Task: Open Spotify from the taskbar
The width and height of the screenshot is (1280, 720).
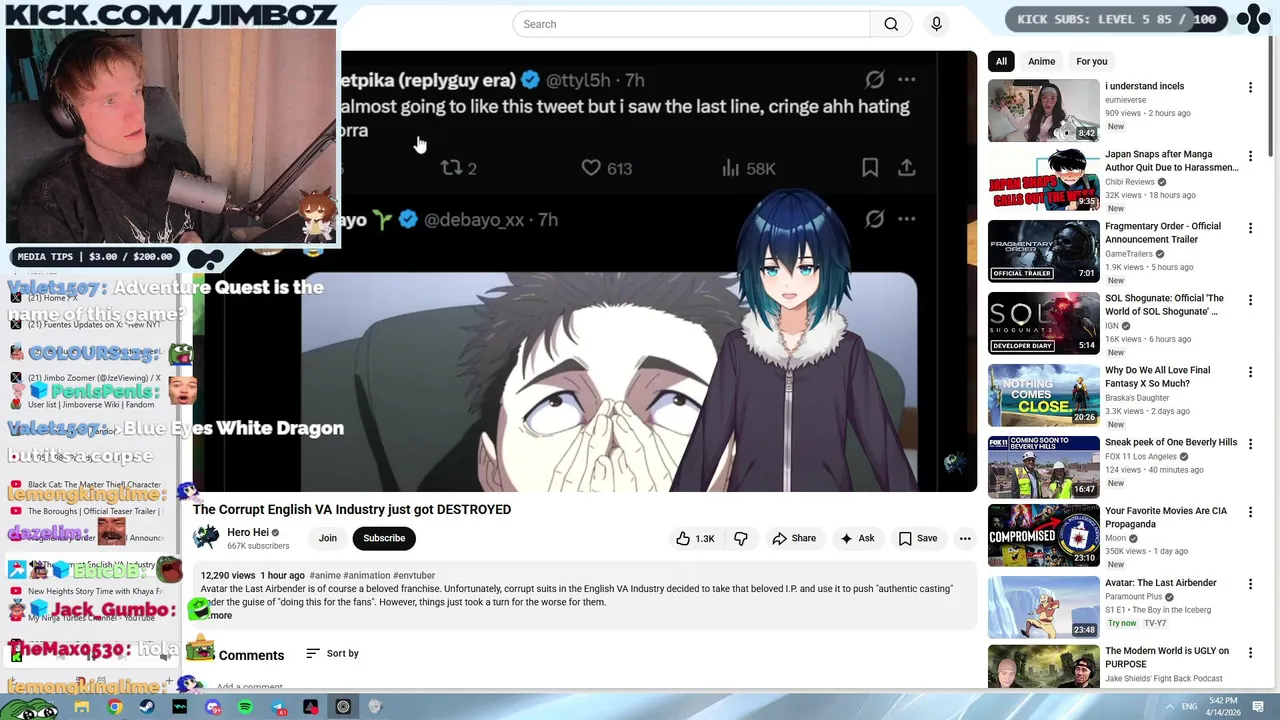Action: click(x=246, y=707)
